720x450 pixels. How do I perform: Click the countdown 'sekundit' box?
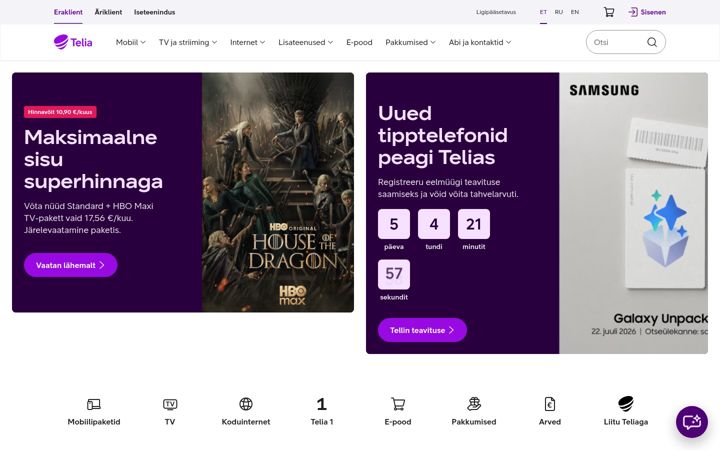394,275
